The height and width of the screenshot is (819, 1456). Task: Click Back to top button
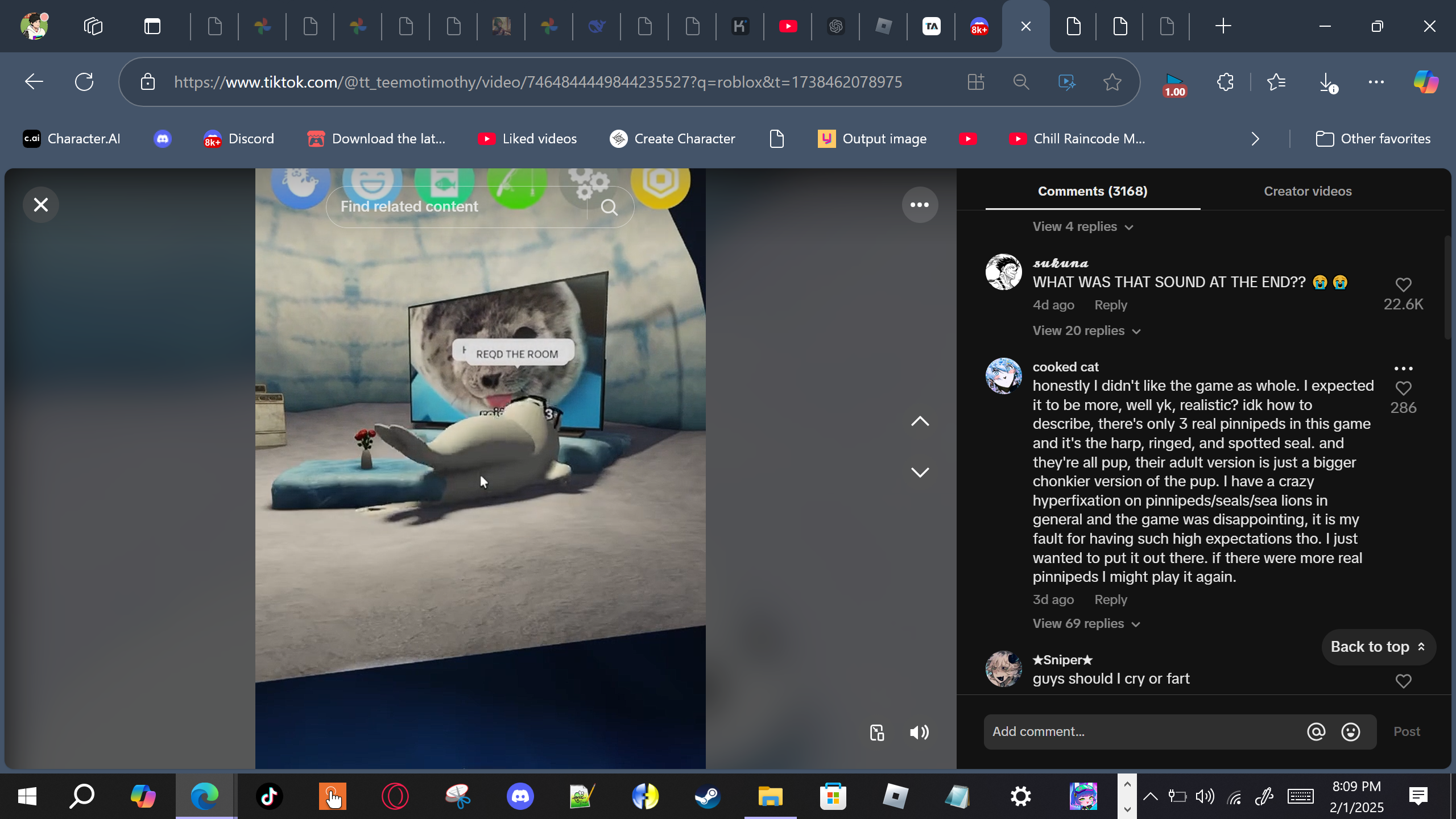pyautogui.click(x=1378, y=647)
